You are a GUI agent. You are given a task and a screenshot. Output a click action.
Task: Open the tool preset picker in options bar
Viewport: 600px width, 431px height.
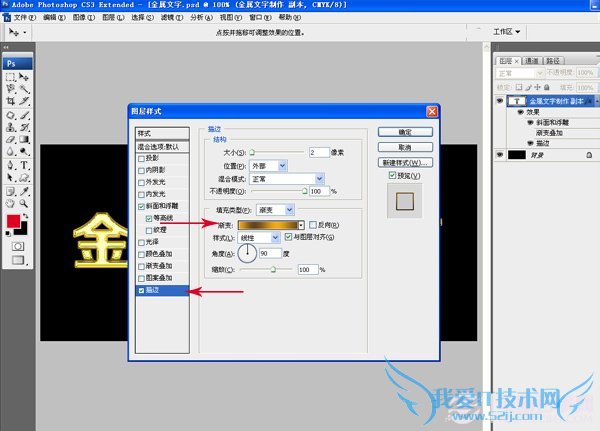[16, 33]
